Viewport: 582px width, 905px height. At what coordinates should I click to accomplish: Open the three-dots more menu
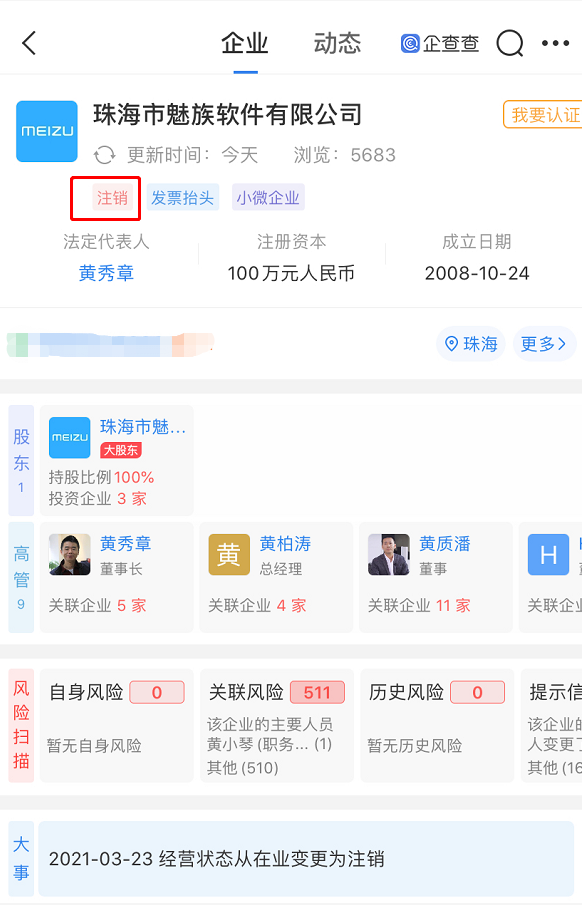coord(555,43)
